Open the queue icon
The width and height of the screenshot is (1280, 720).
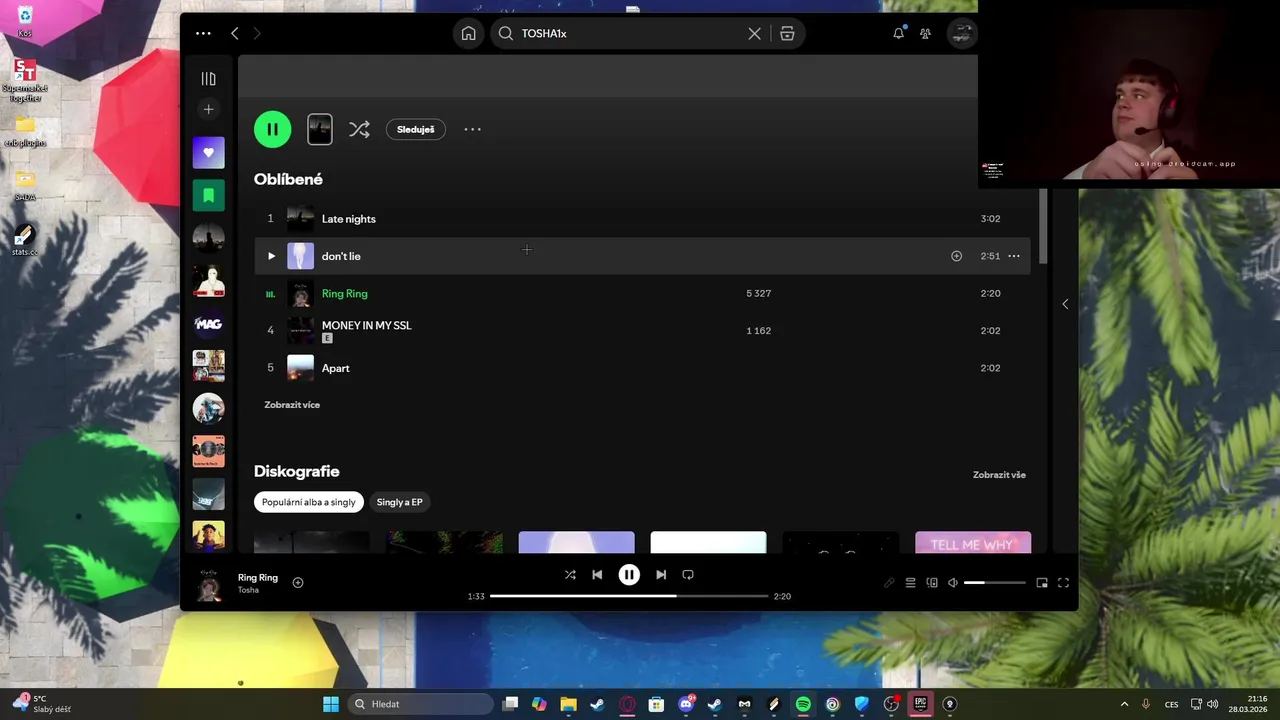910,583
